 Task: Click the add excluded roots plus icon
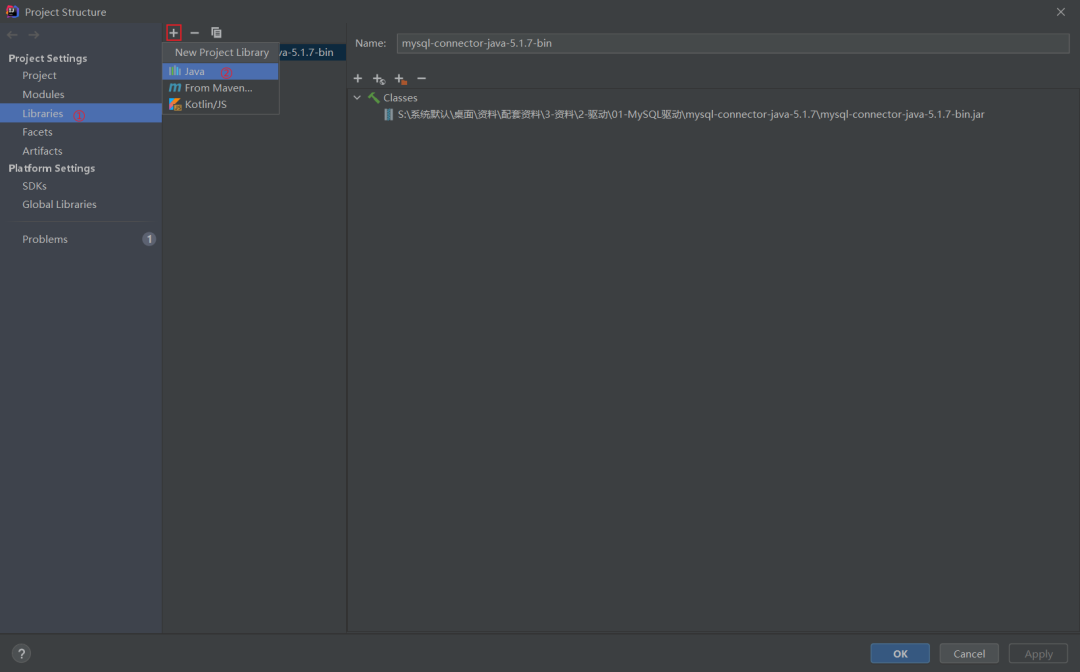pos(400,79)
